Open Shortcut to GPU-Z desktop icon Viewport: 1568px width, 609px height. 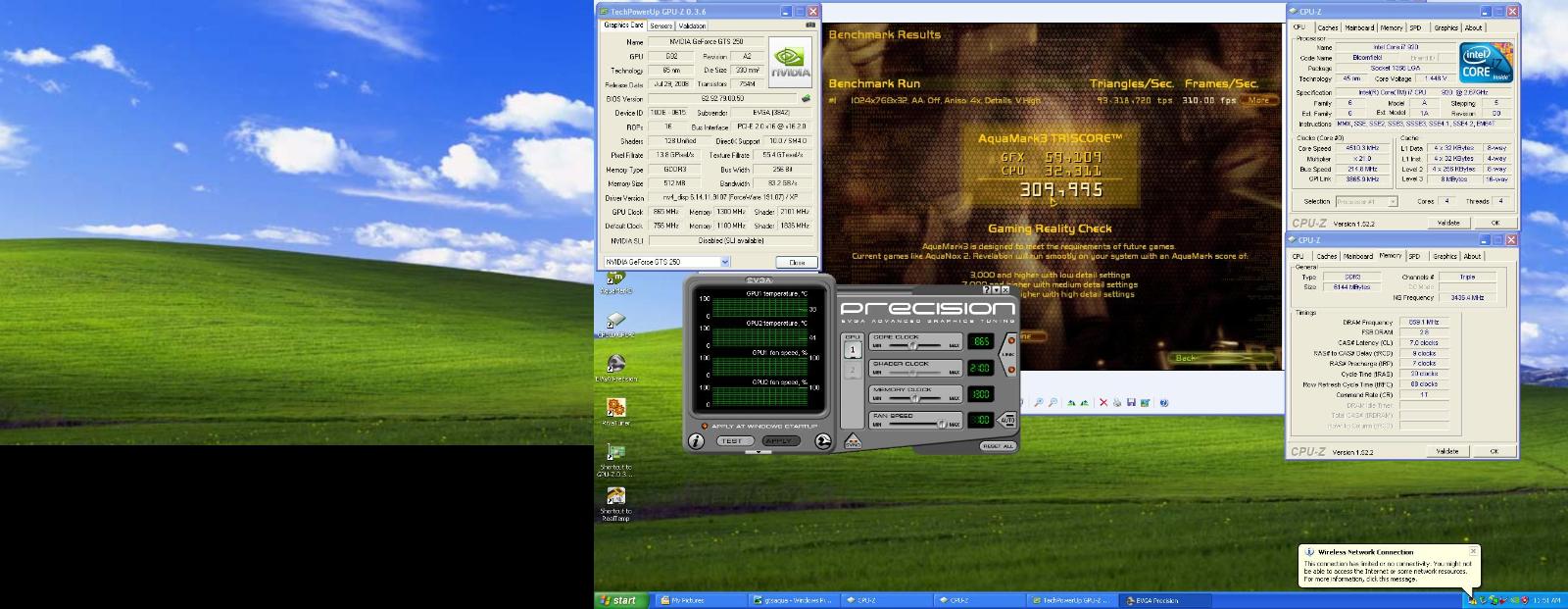pyautogui.click(x=616, y=460)
